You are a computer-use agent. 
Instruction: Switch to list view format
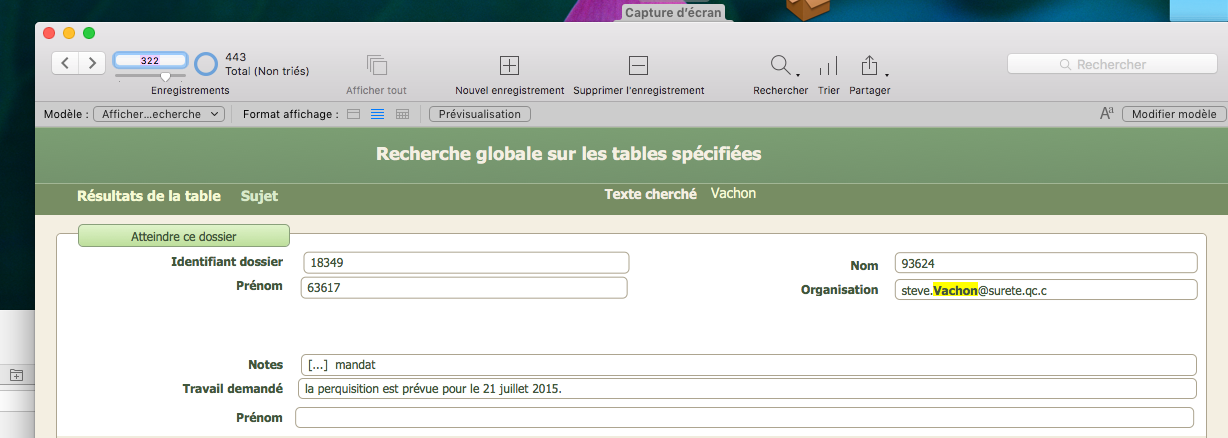click(x=378, y=114)
